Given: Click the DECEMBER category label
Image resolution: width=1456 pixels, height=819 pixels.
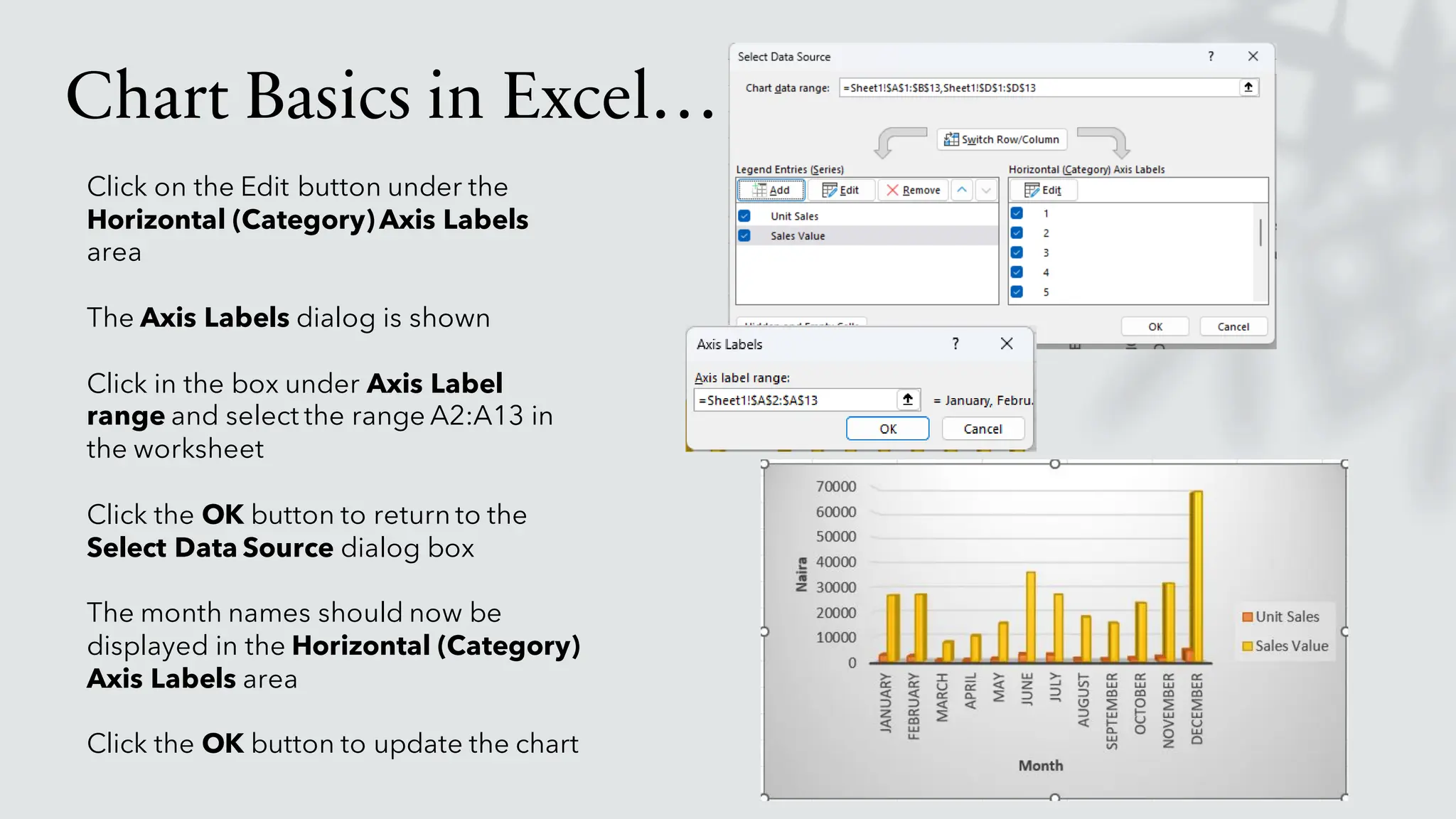Looking at the screenshot, I should pos(1197,709).
